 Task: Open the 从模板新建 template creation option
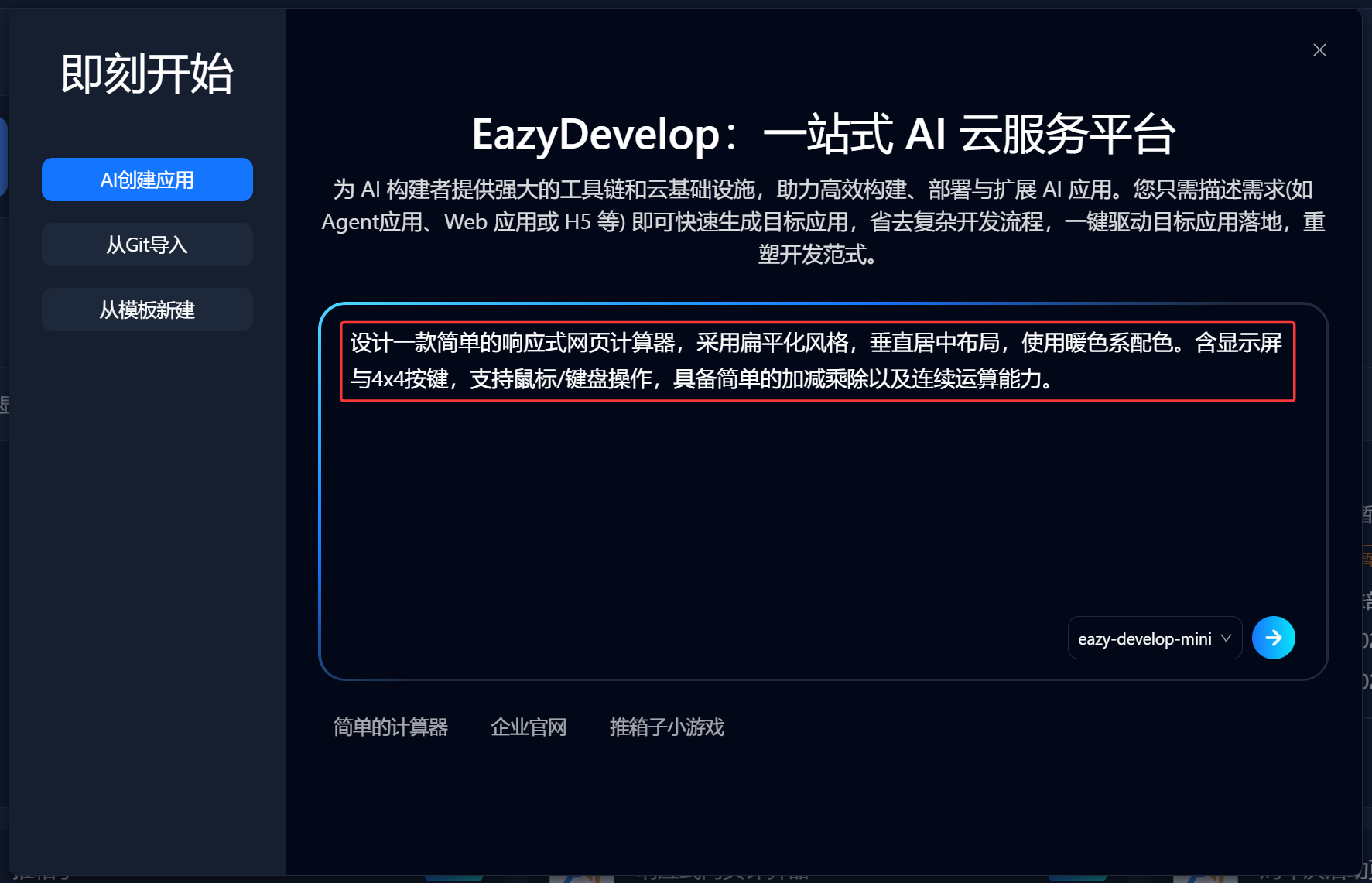click(x=147, y=309)
